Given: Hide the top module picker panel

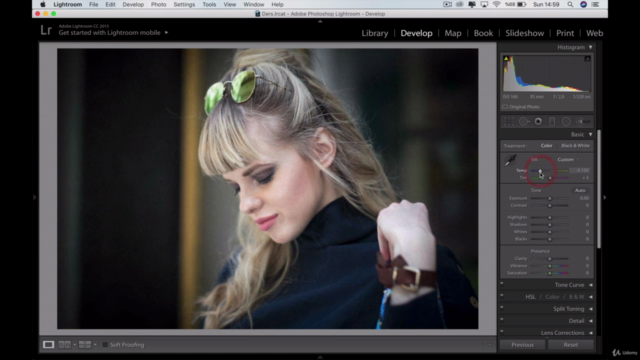Looking at the screenshot, I should [x=320, y=21].
